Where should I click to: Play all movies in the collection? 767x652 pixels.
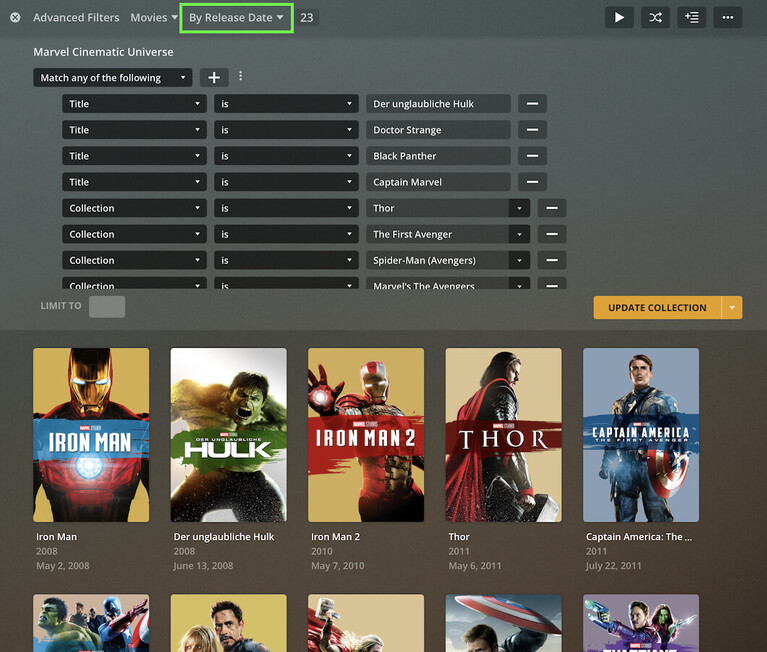[x=619, y=18]
